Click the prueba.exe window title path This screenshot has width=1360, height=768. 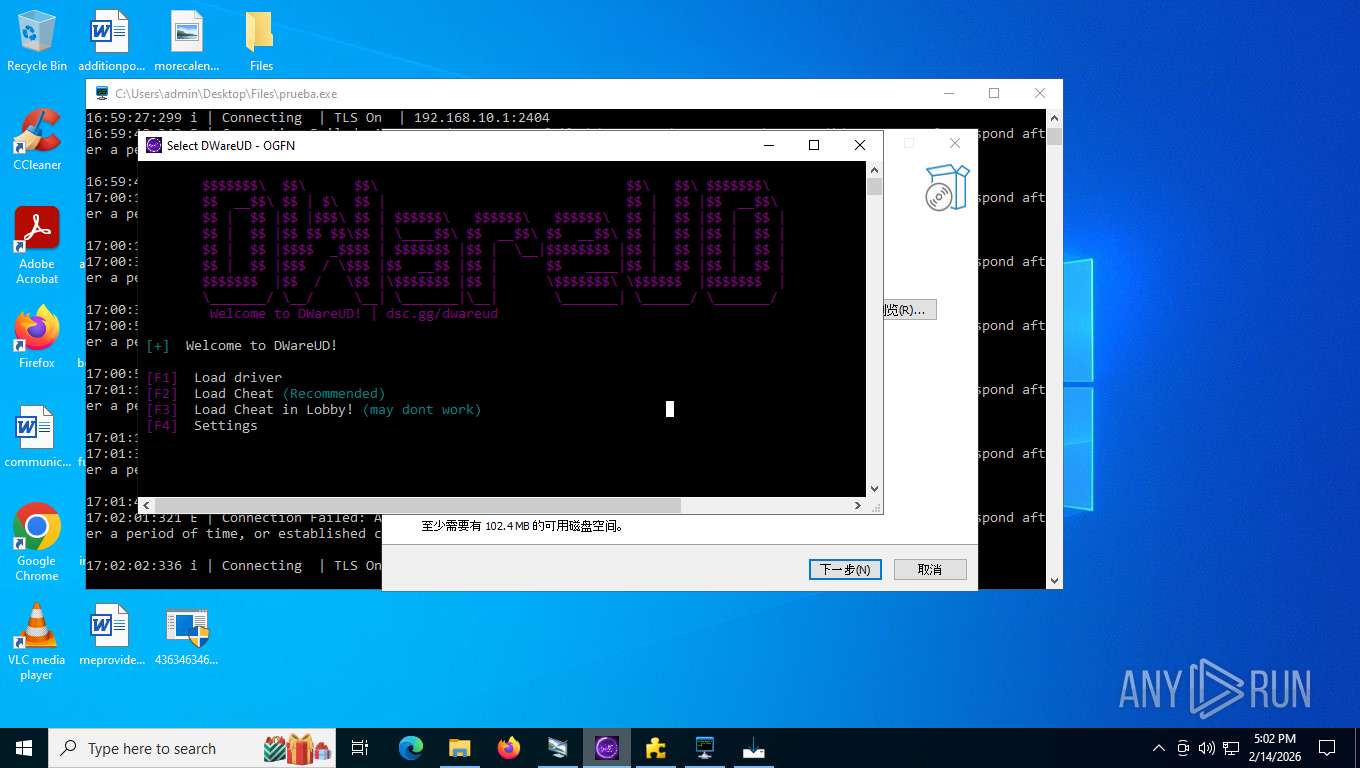tap(226, 93)
